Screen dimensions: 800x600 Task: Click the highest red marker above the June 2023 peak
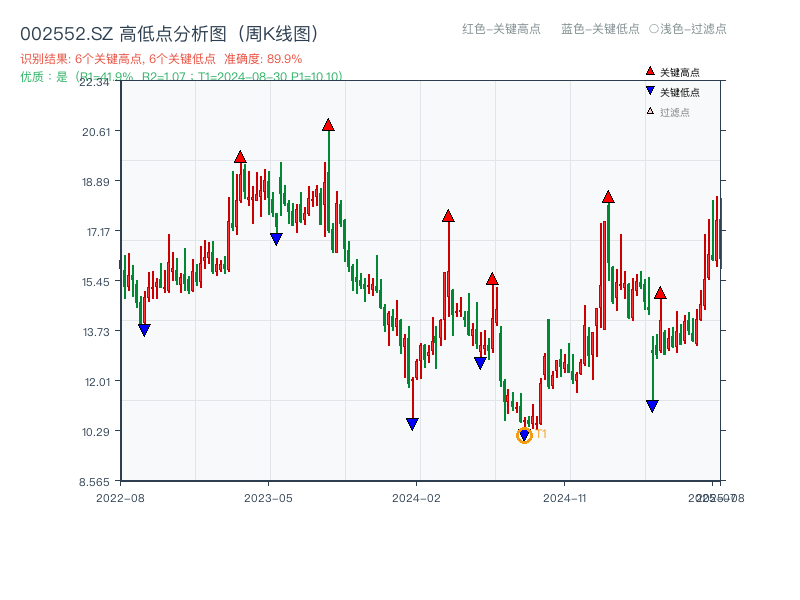[327, 125]
